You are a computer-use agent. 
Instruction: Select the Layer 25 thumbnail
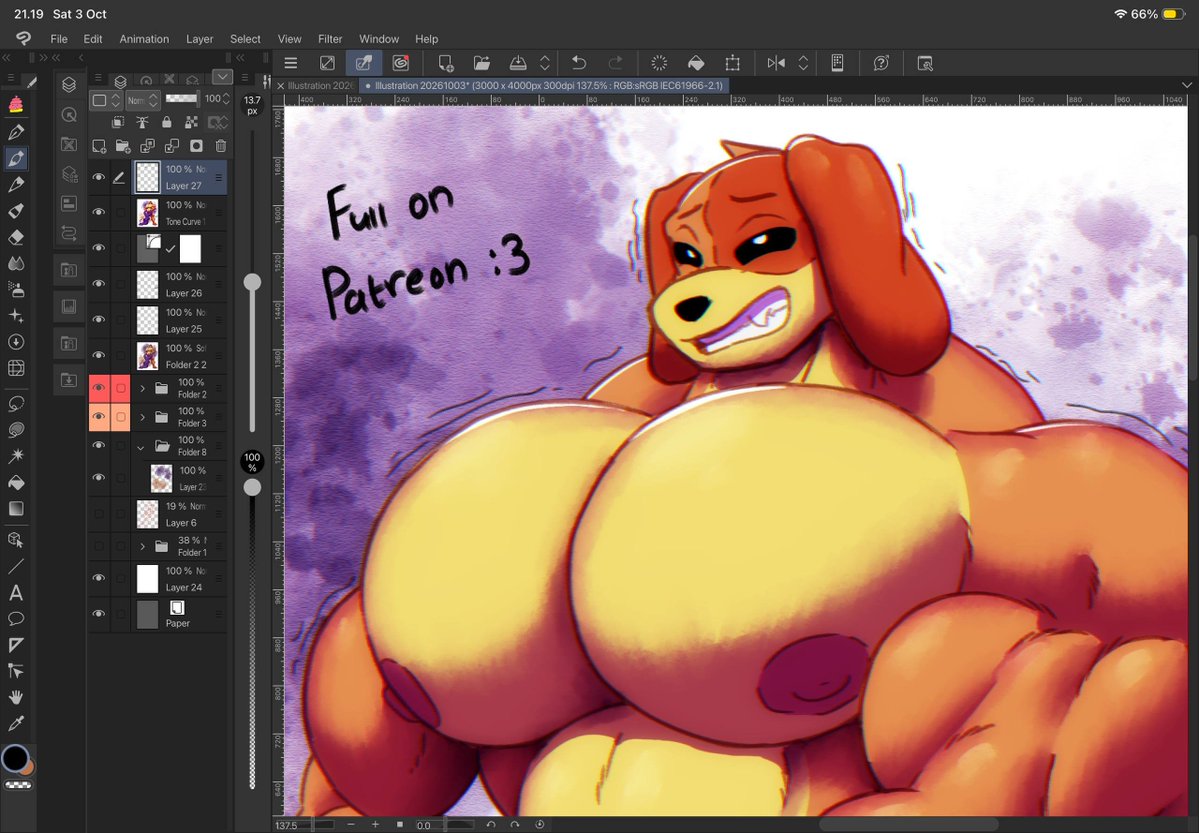click(x=148, y=321)
